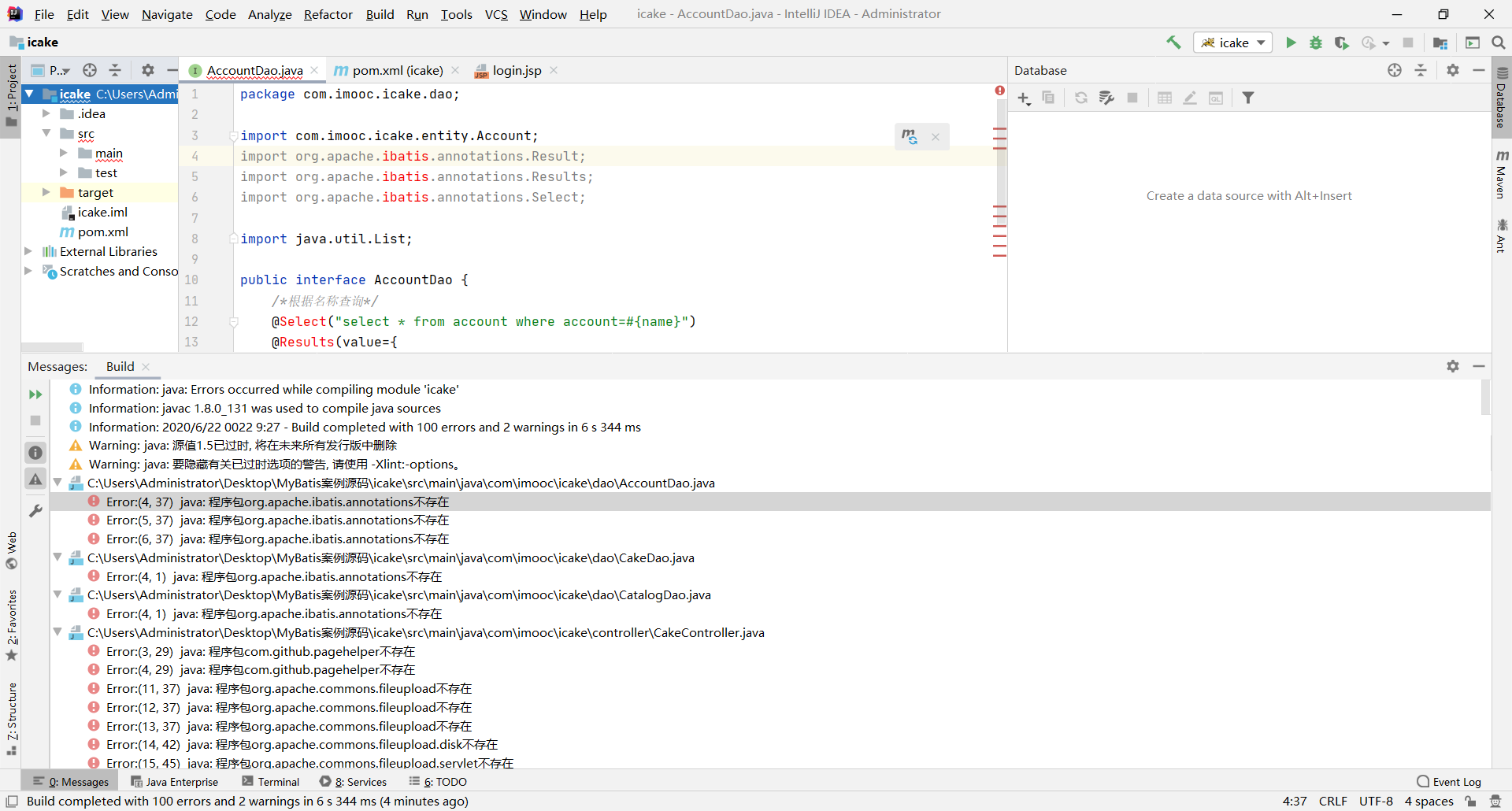Open the Terminal tool window
The image size is (1512, 811).
[x=271, y=782]
